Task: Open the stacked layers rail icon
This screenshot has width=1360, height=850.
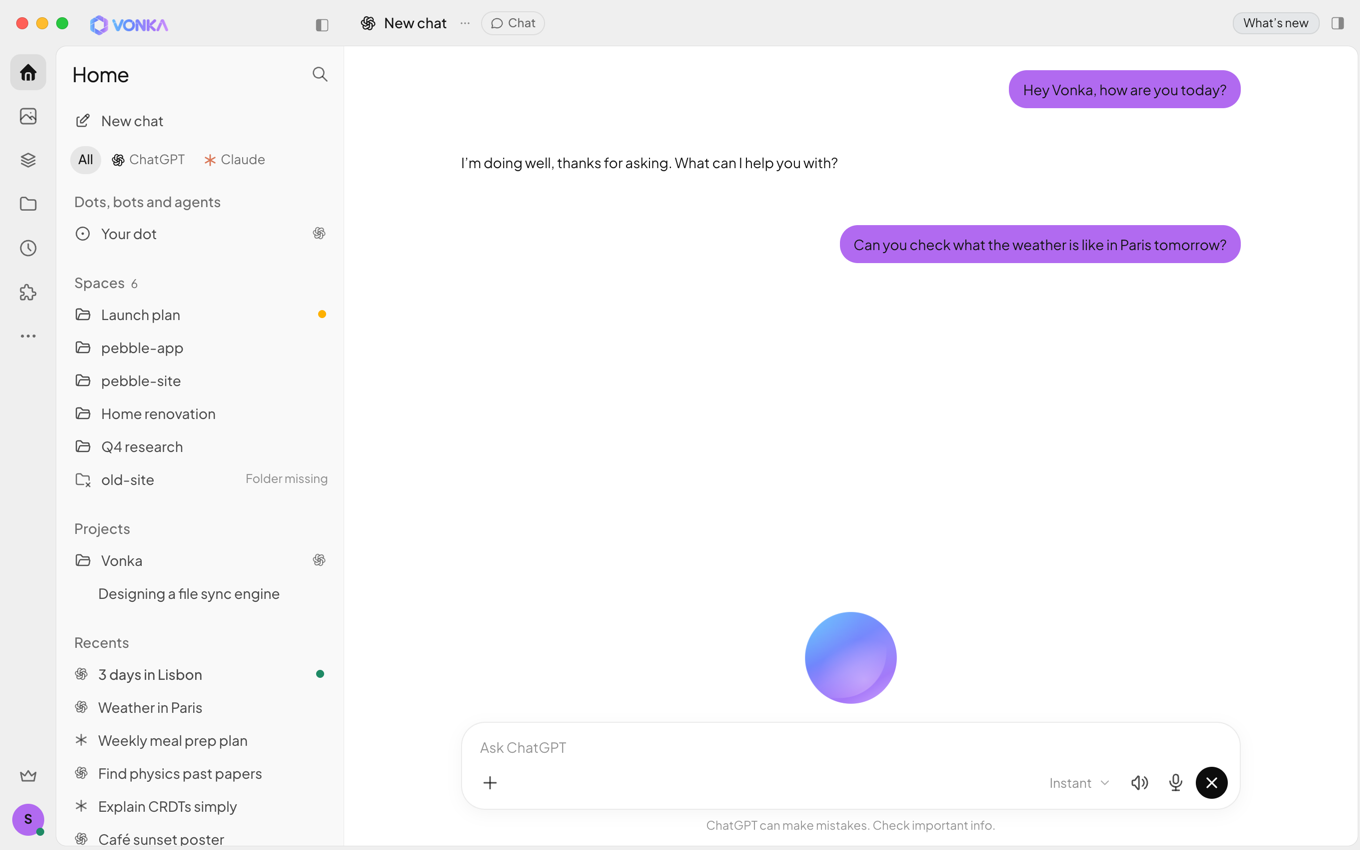Action: point(28,160)
